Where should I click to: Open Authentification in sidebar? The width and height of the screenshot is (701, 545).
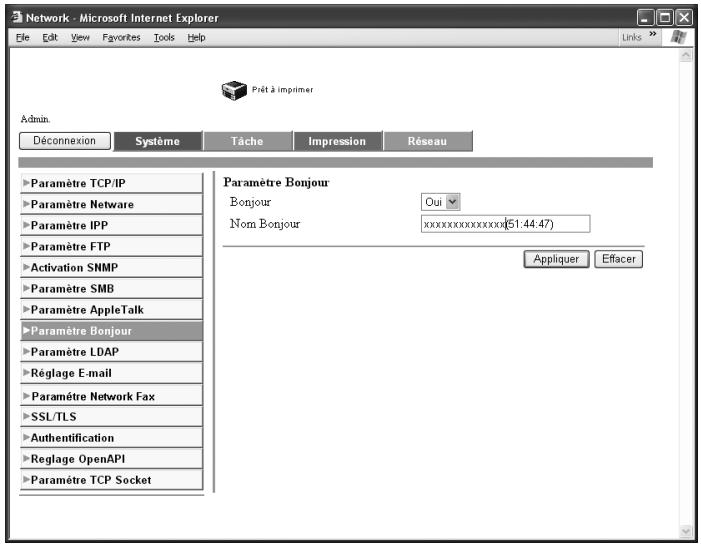pyautogui.click(x=111, y=438)
